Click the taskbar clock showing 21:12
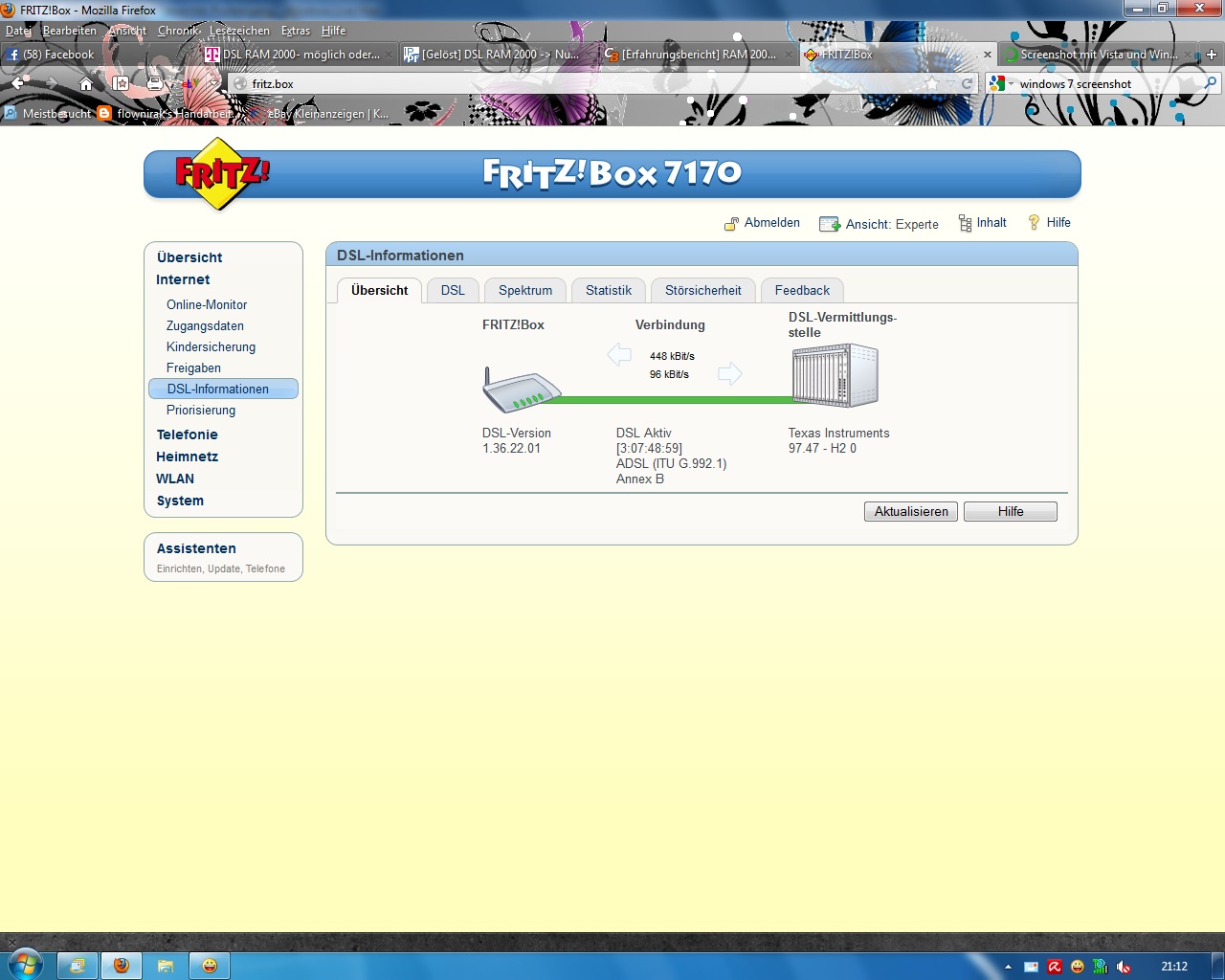Image resolution: width=1225 pixels, height=980 pixels. [x=1174, y=967]
